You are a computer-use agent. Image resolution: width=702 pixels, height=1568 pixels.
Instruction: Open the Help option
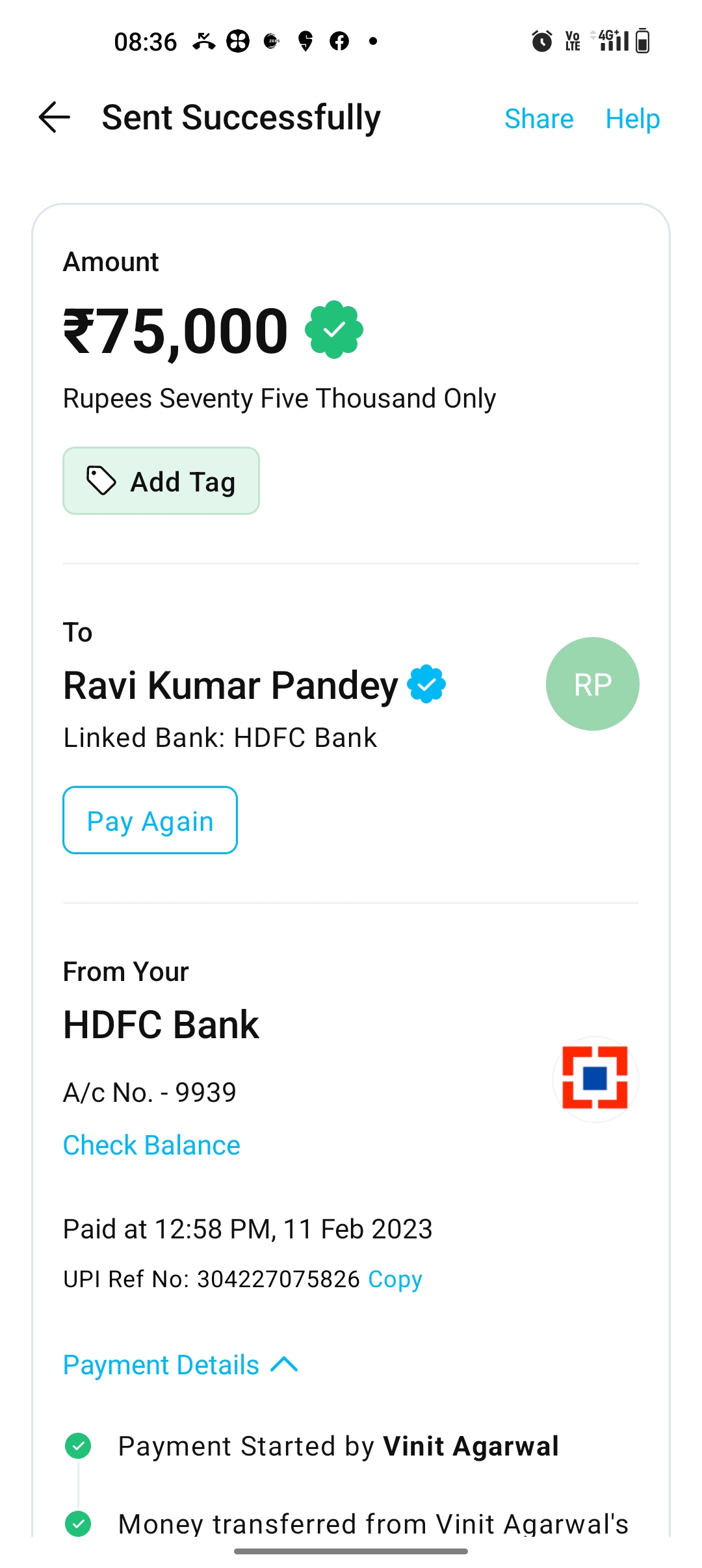coord(632,119)
